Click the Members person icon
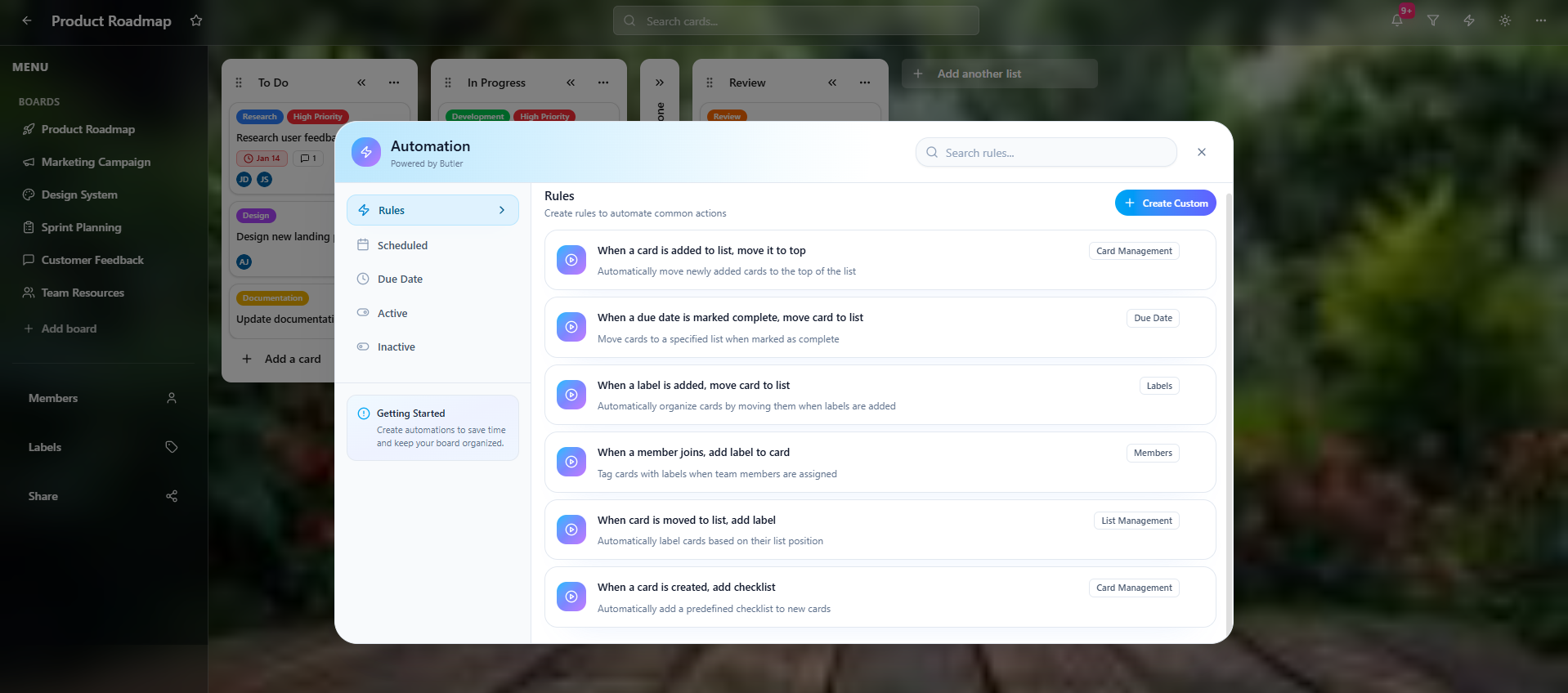Viewport: 1568px width, 693px height. click(x=172, y=398)
